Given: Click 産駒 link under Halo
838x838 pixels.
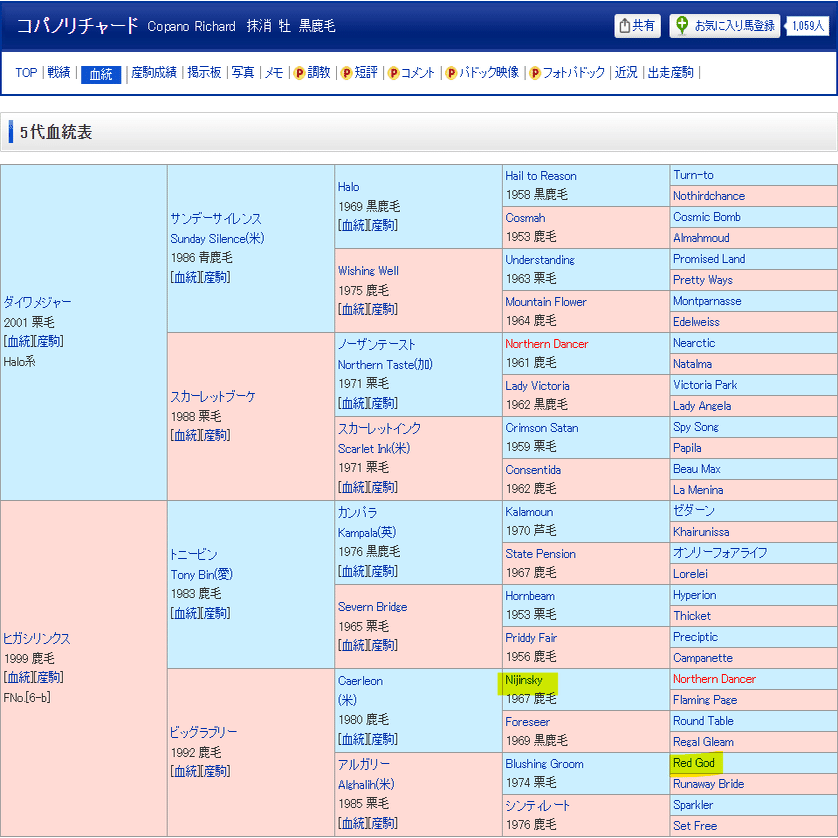Looking at the screenshot, I should tap(382, 226).
